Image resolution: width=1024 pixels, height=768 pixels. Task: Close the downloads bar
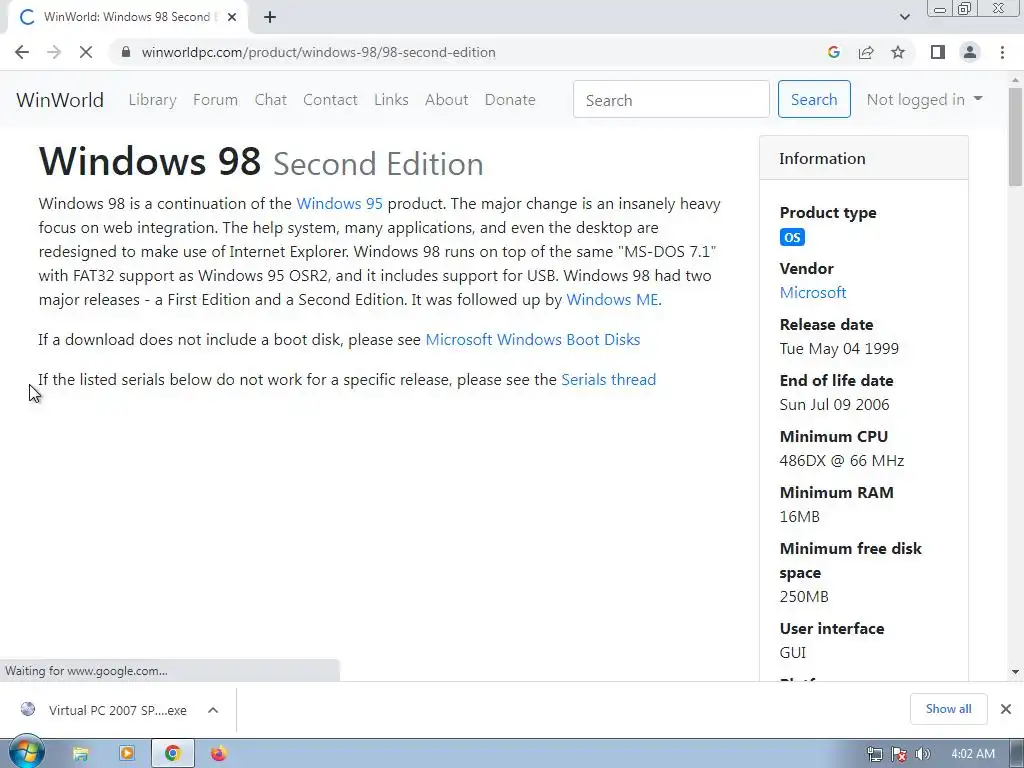[1006, 709]
